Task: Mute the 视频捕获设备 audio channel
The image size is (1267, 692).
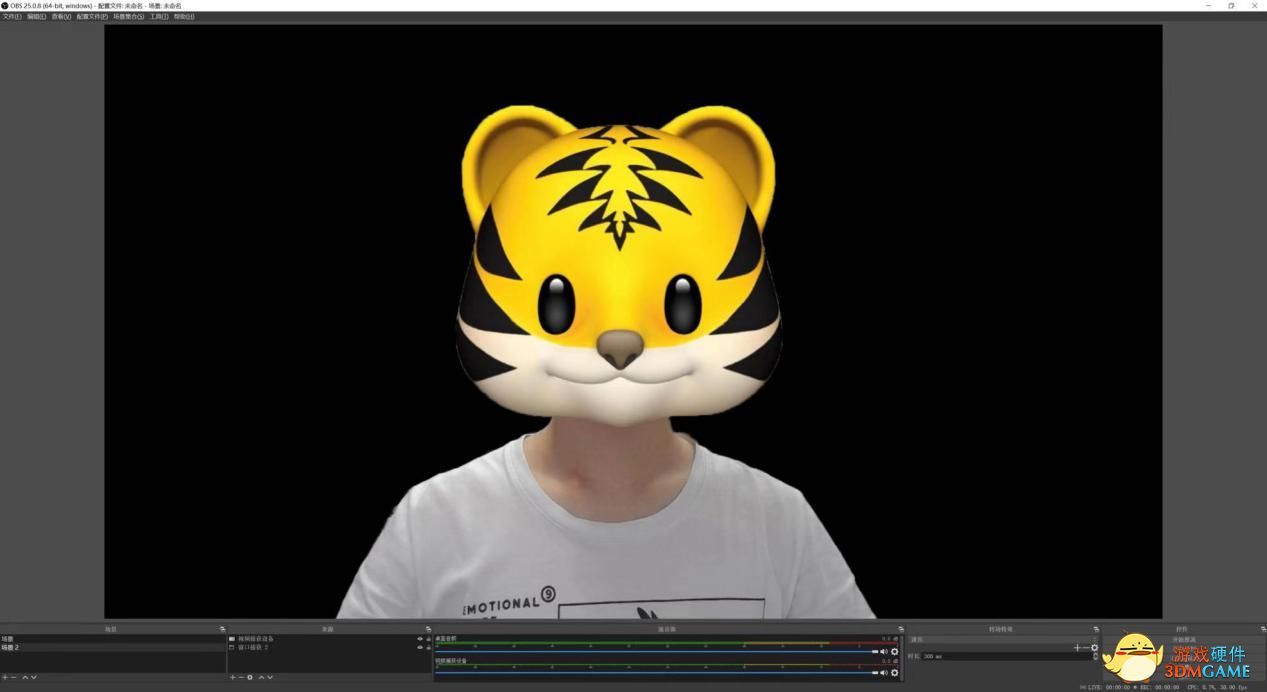Action: point(884,673)
